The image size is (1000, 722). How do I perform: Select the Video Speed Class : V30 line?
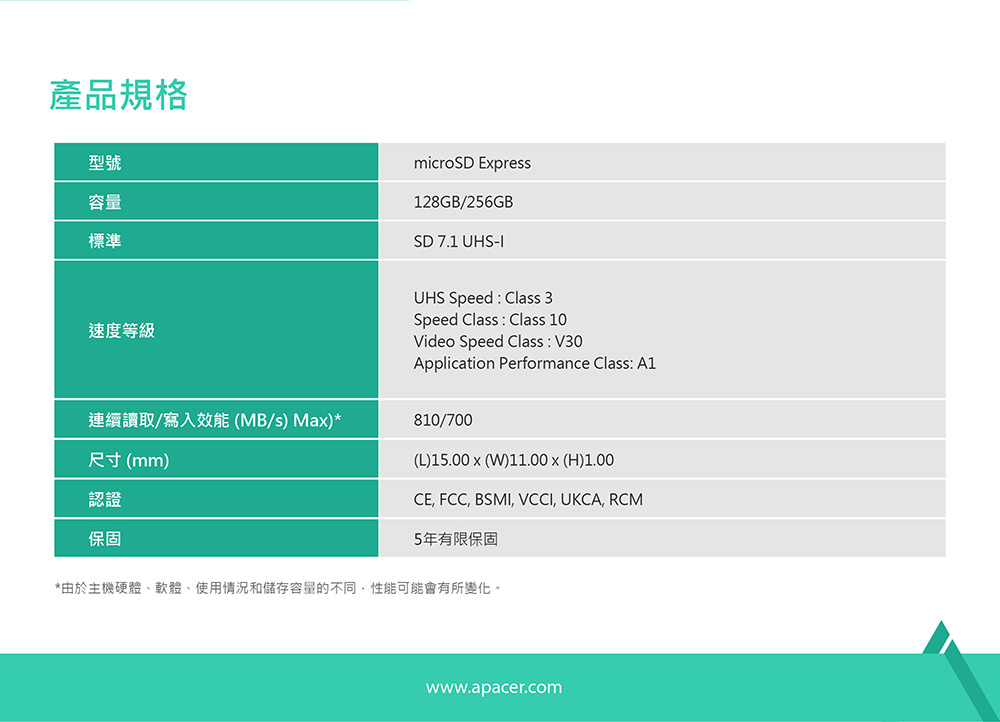point(497,341)
